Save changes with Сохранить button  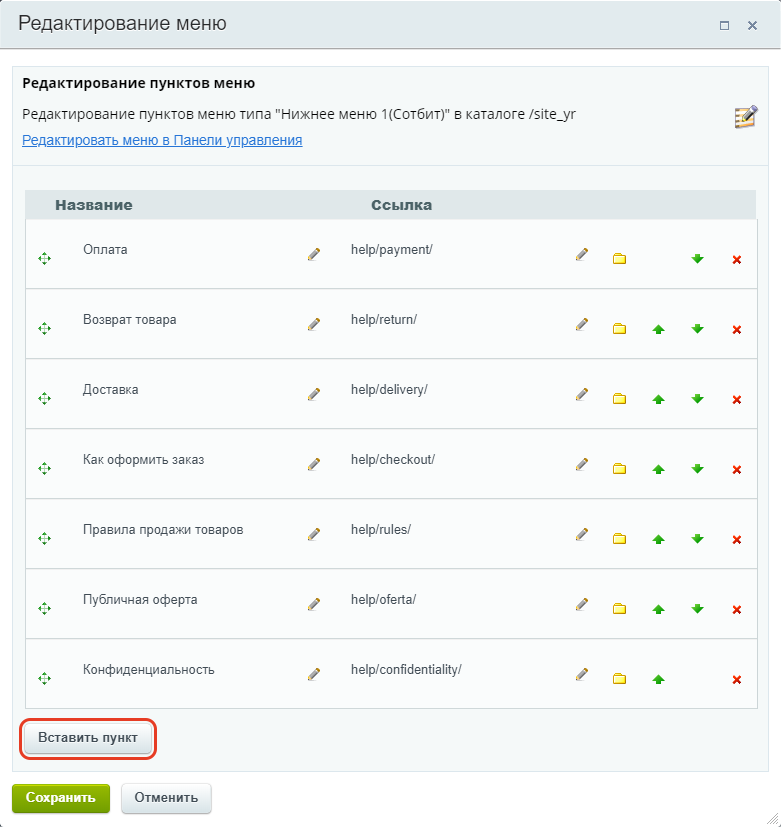[x=61, y=797]
